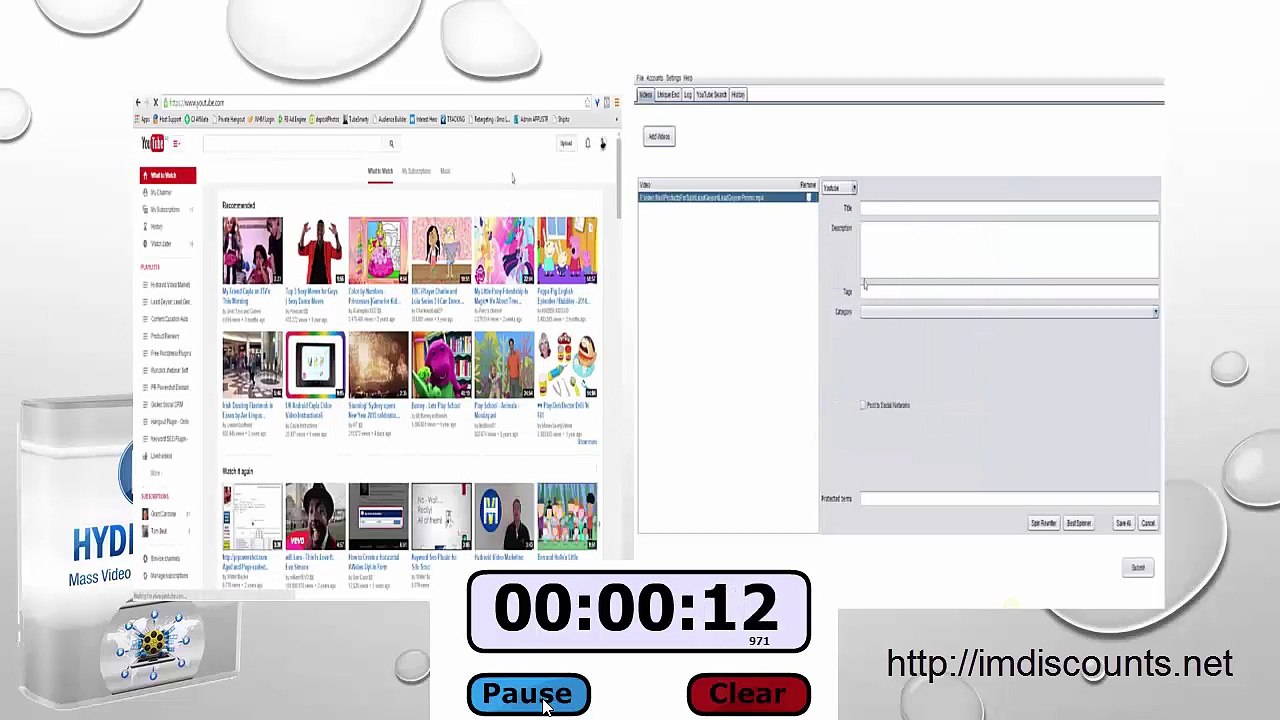Focus the YouTube search box
Image resolution: width=1280 pixels, height=720 pixels.
pyautogui.click(x=293, y=144)
